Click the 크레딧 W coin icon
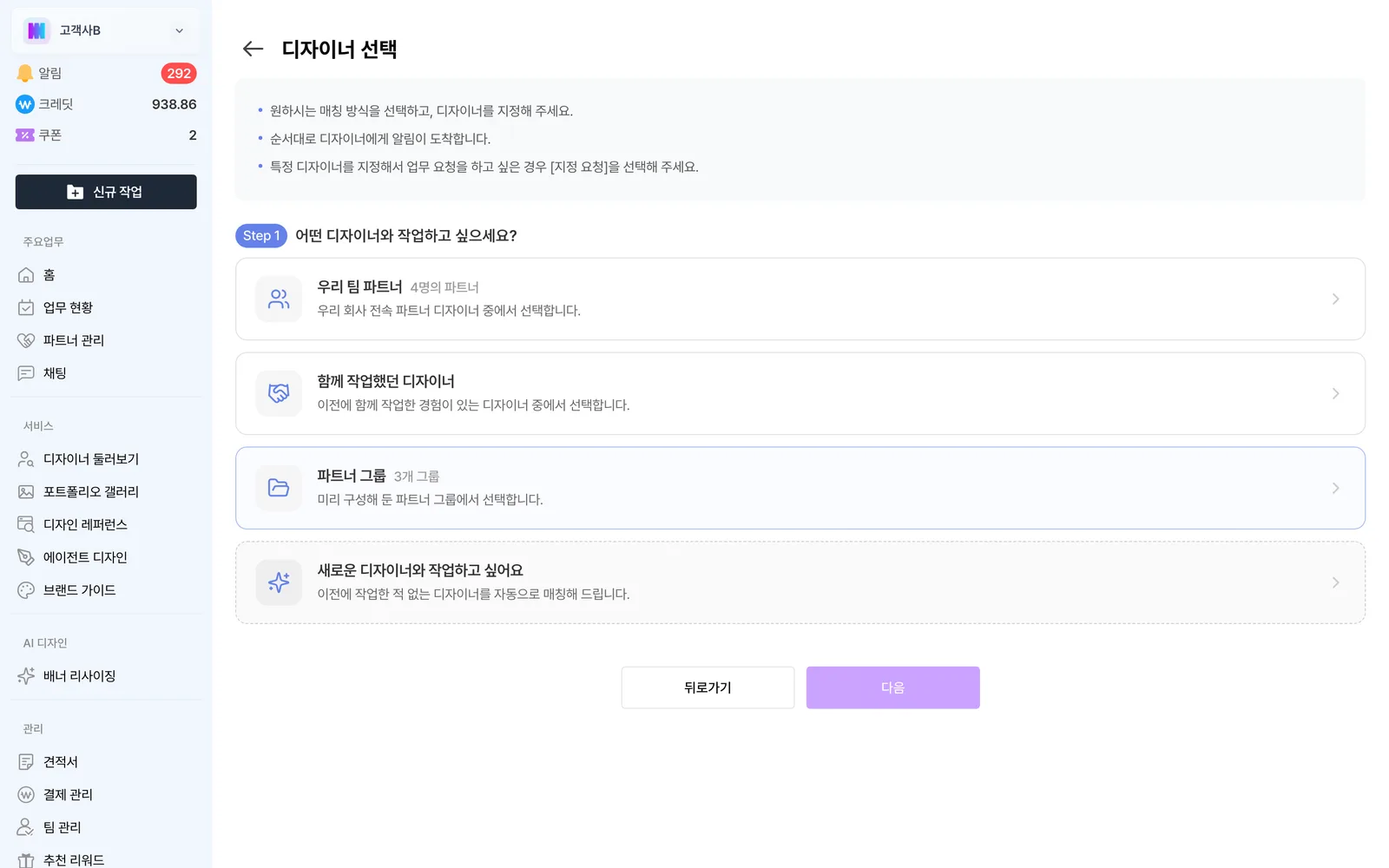Viewport: 1389px width, 868px height. (25, 104)
